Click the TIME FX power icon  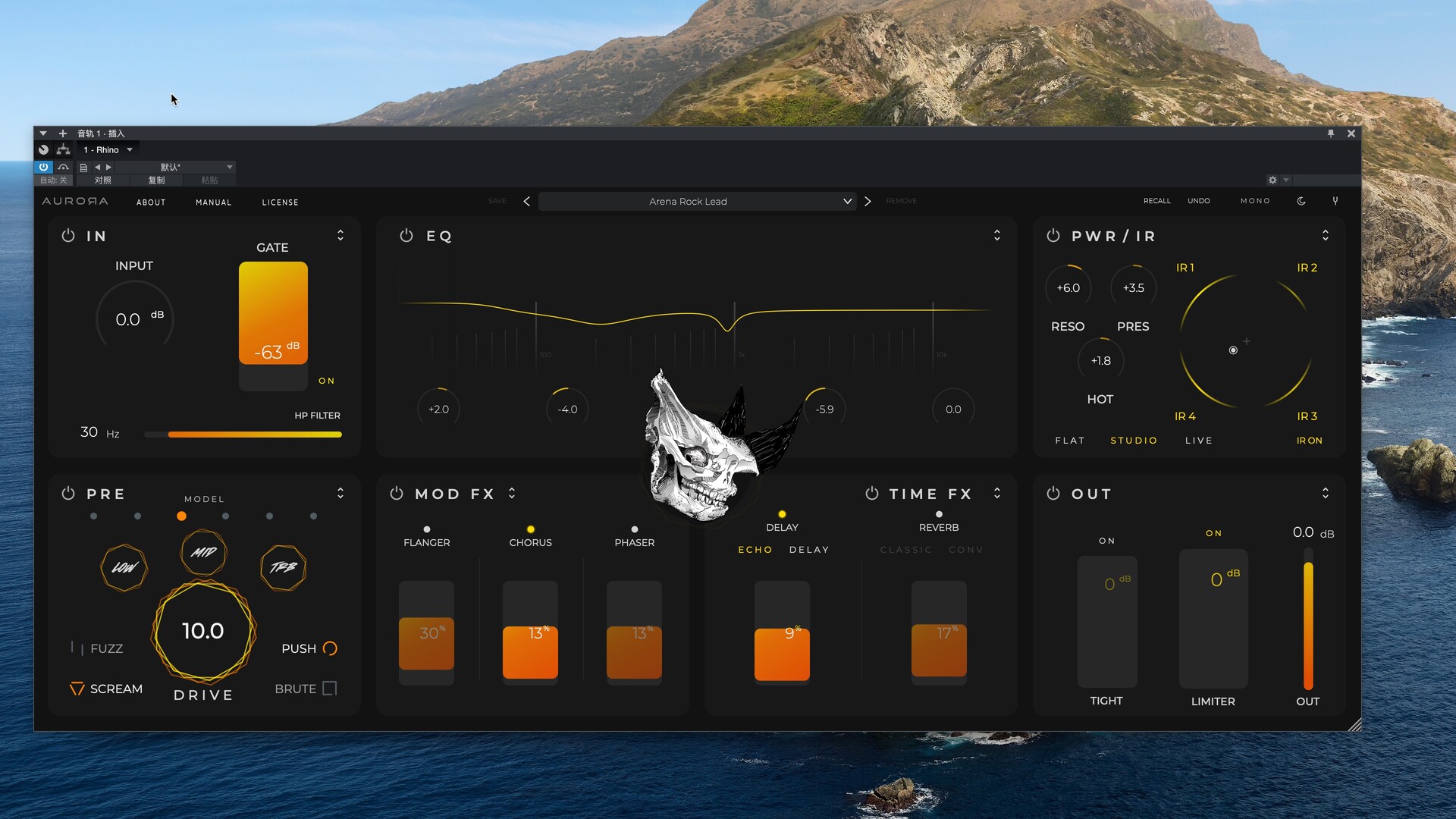pyautogui.click(x=872, y=494)
